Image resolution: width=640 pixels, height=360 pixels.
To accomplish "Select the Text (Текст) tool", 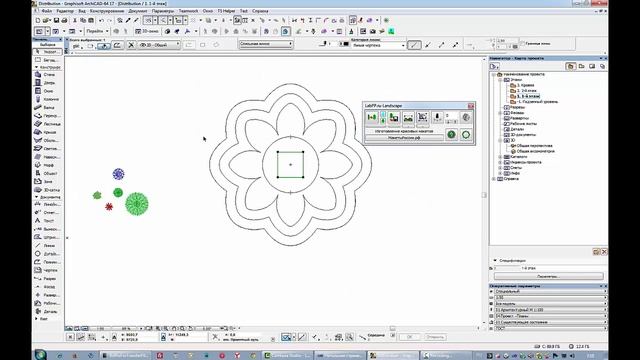I will click(x=47, y=221).
